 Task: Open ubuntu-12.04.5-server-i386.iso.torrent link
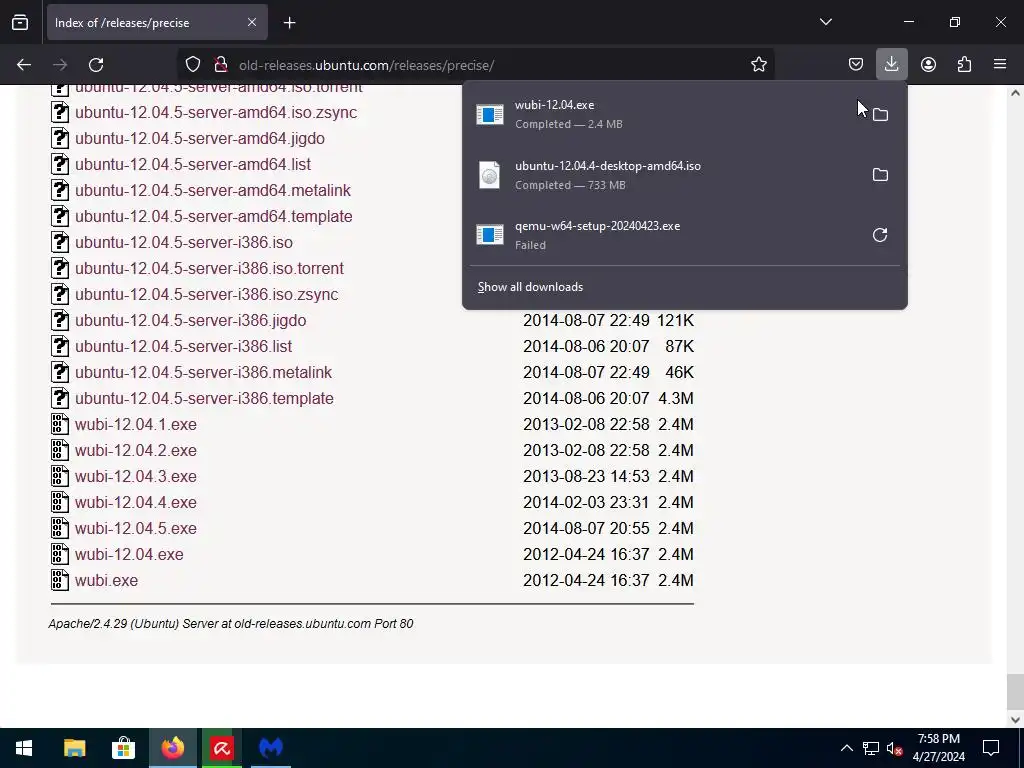pos(209,268)
